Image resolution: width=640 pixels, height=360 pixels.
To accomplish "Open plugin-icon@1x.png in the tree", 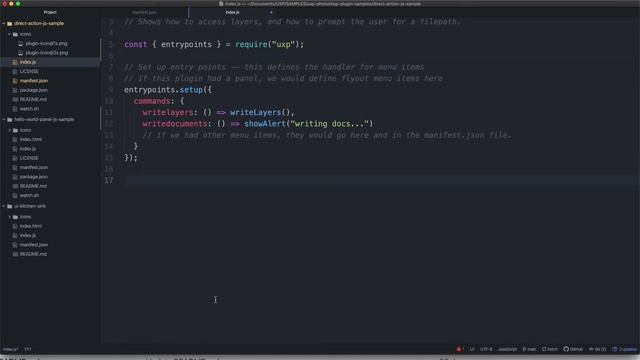I will pyautogui.click(x=46, y=43).
